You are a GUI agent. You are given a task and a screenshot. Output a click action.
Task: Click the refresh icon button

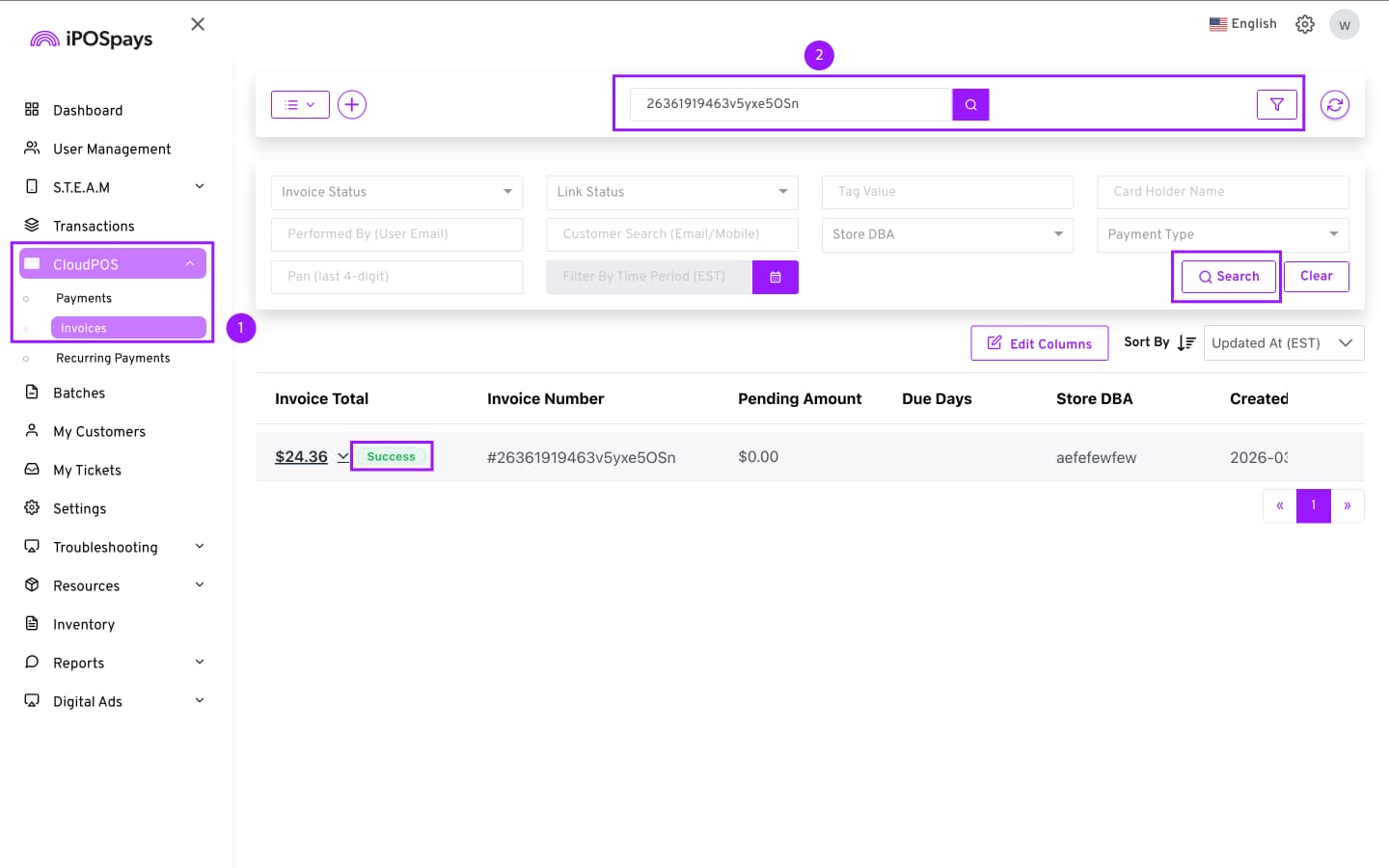[1334, 104]
